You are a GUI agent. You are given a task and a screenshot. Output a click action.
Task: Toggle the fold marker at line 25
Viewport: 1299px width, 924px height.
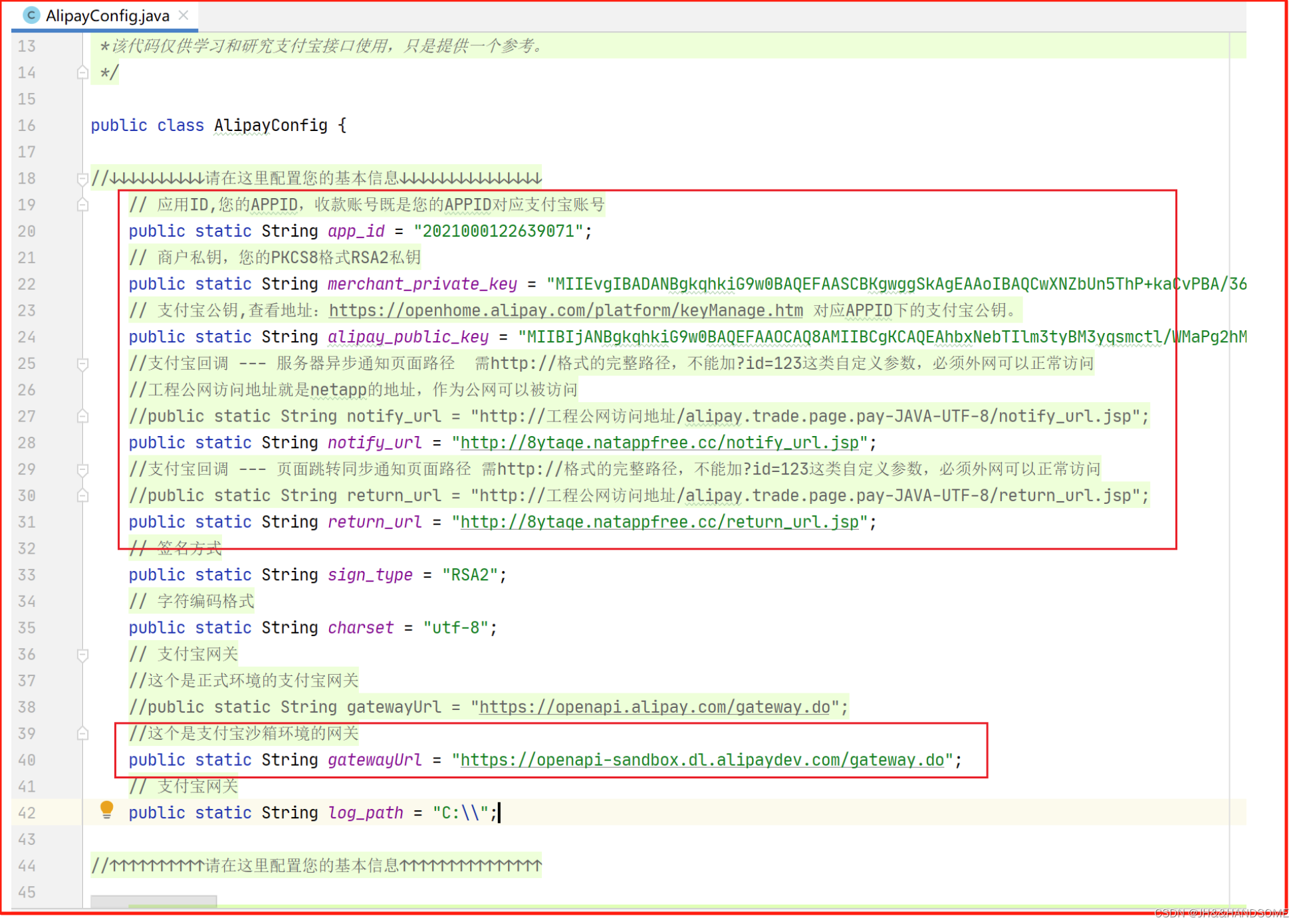point(82,364)
